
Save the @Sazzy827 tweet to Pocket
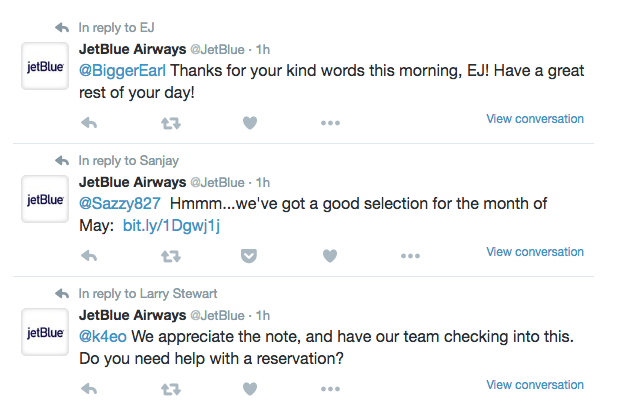pos(250,256)
